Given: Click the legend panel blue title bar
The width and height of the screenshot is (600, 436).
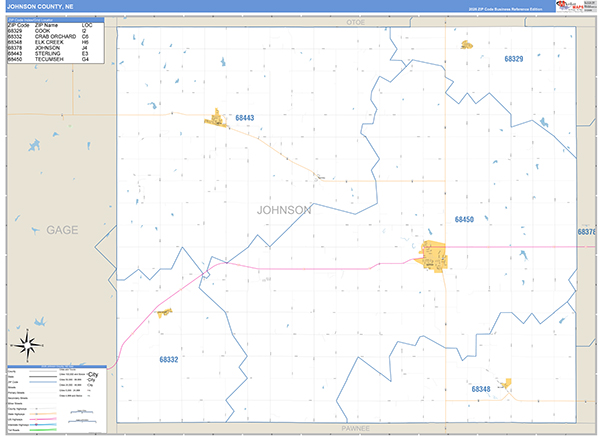Looking at the screenshot, I should [57, 366].
